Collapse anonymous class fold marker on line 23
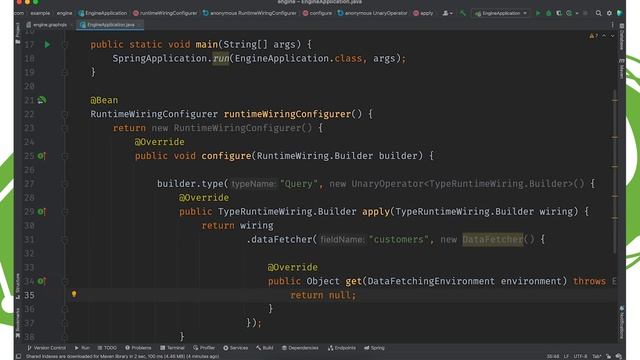This screenshot has height=360, width=640. click(x=64, y=128)
